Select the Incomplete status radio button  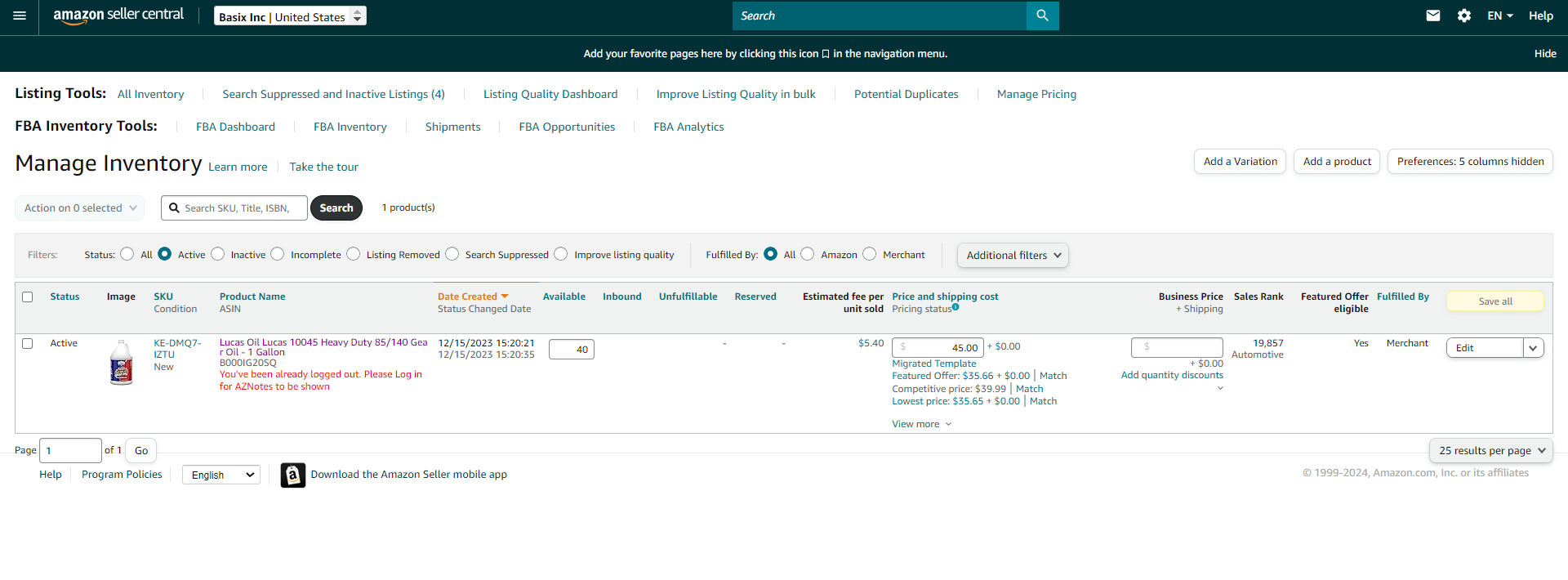point(278,254)
